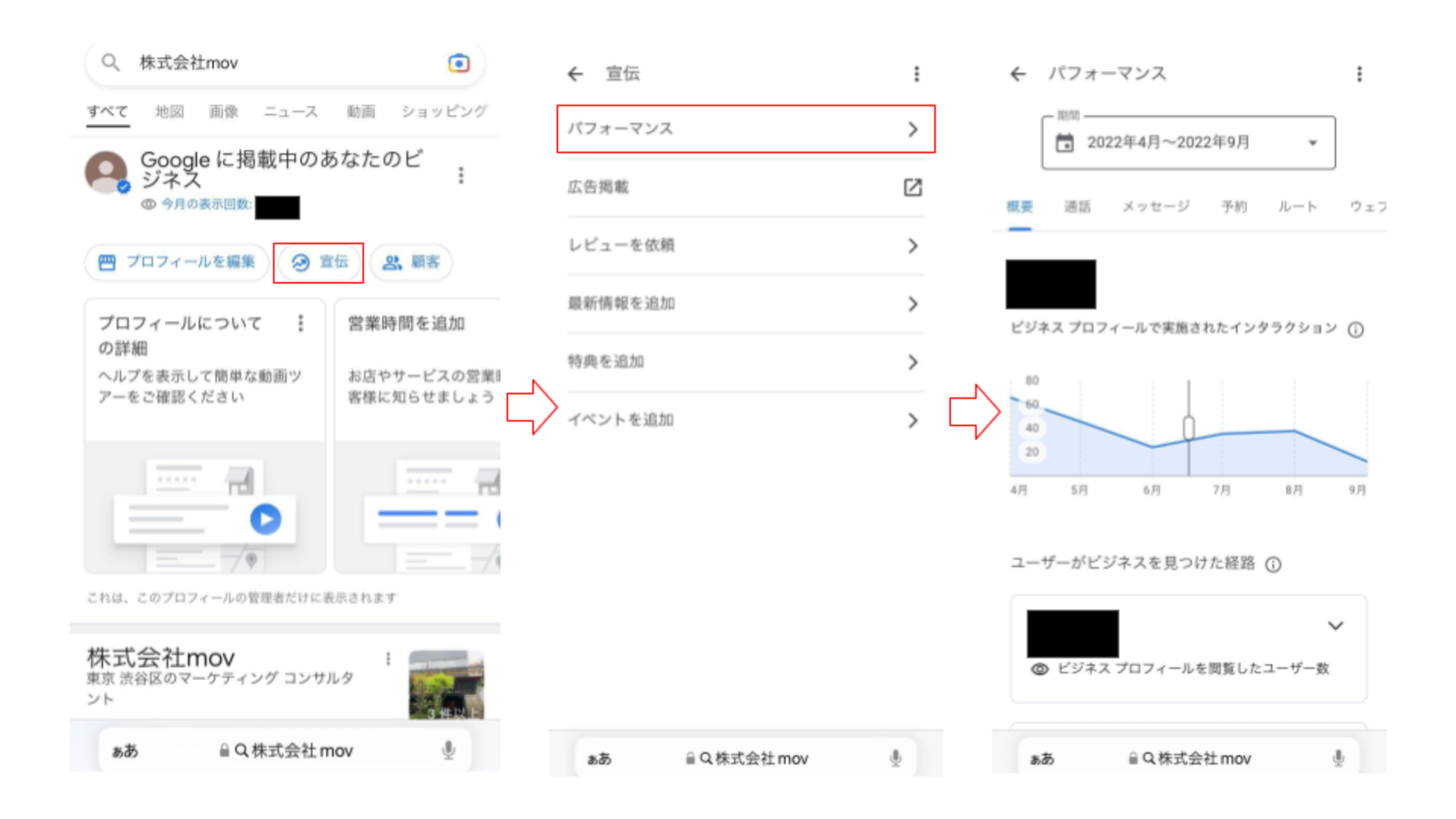This screenshot has width=1456, height=819.
Task: Click the Google Lens camera icon
Action: coord(459,63)
